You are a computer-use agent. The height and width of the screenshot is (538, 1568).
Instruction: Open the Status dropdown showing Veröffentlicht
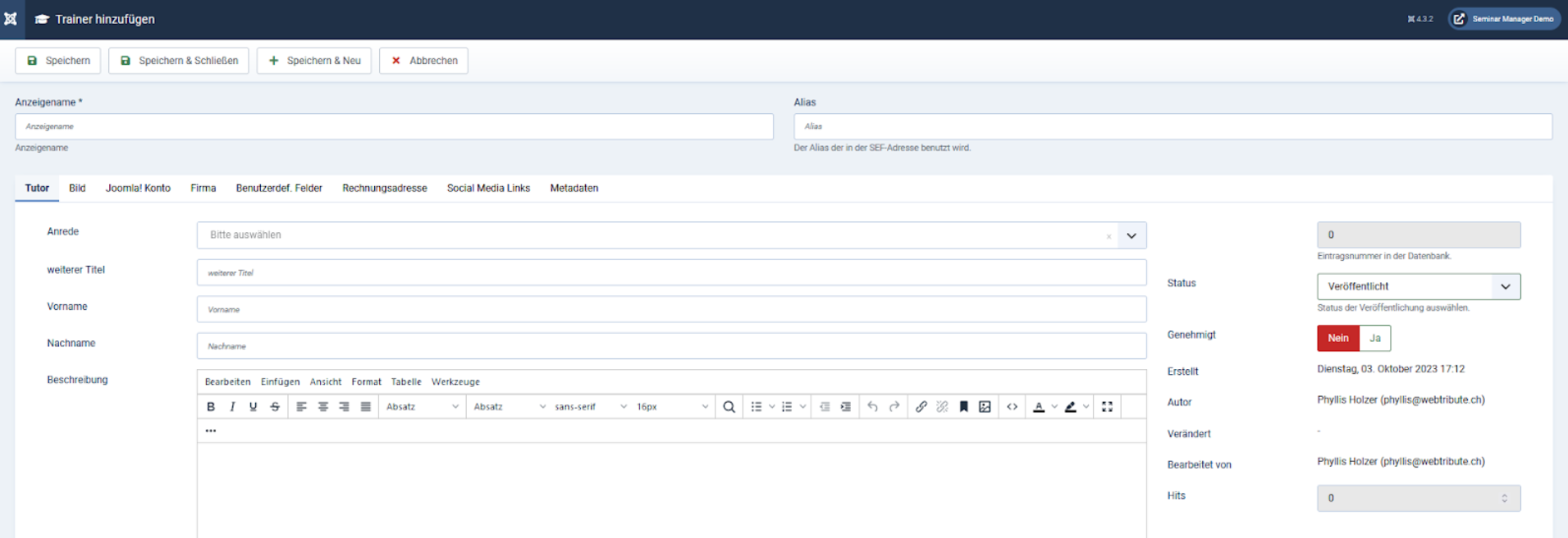click(x=1418, y=286)
